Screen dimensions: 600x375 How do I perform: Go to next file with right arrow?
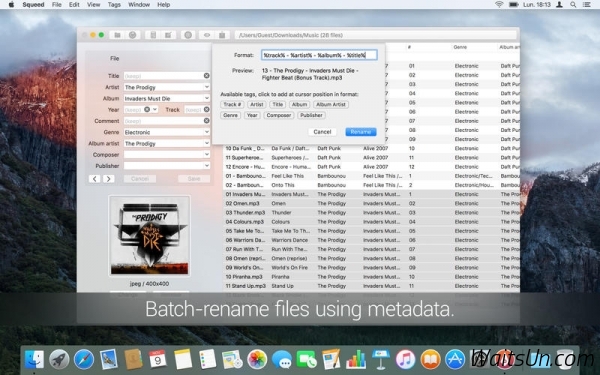(109, 179)
